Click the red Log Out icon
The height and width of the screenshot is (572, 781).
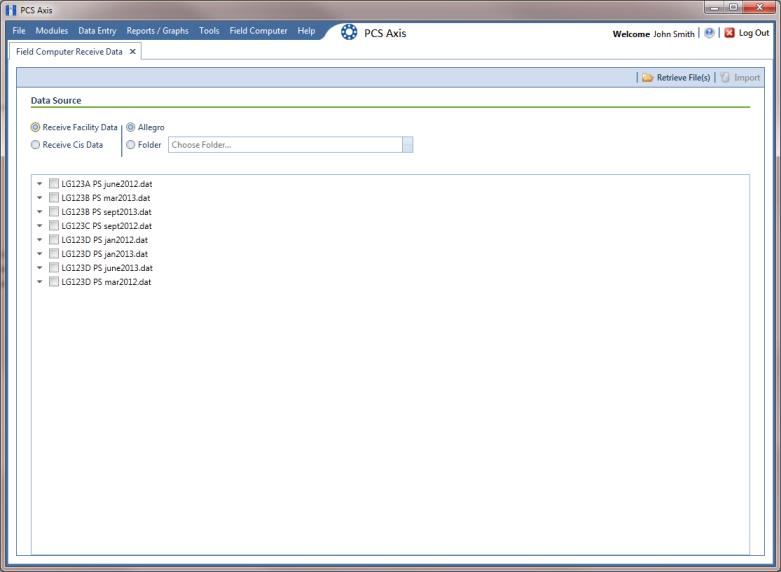(729, 33)
